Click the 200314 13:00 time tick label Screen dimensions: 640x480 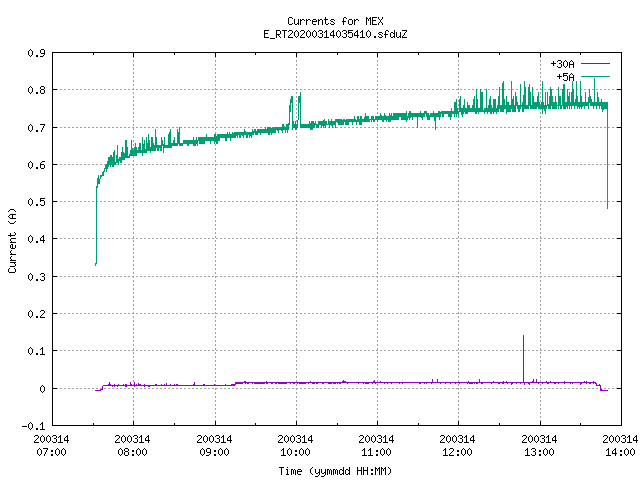(540, 445)
